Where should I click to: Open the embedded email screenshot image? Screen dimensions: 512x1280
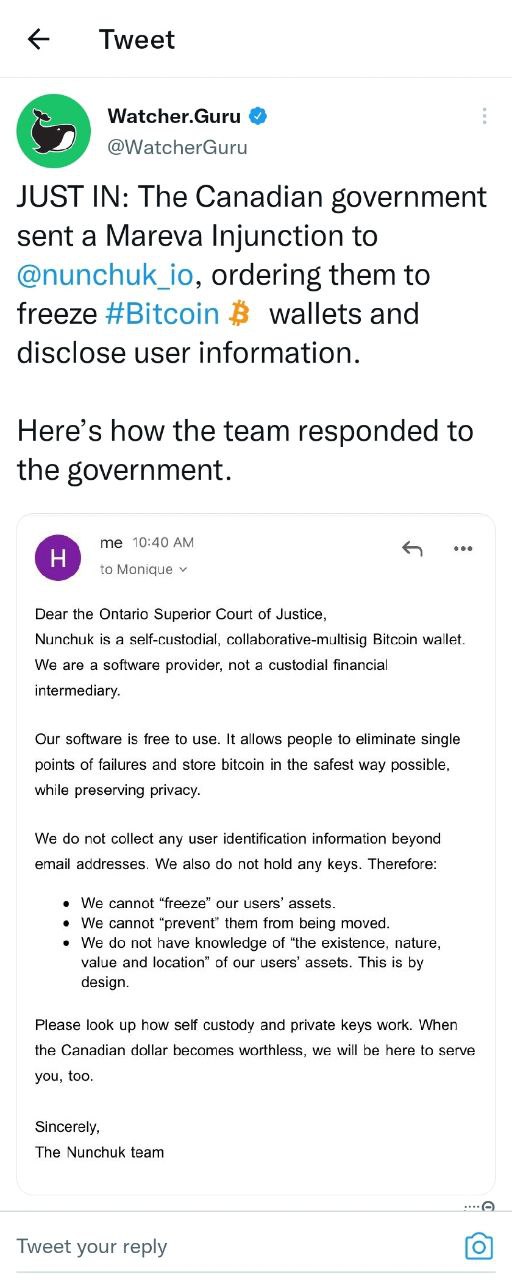(256, 854)
